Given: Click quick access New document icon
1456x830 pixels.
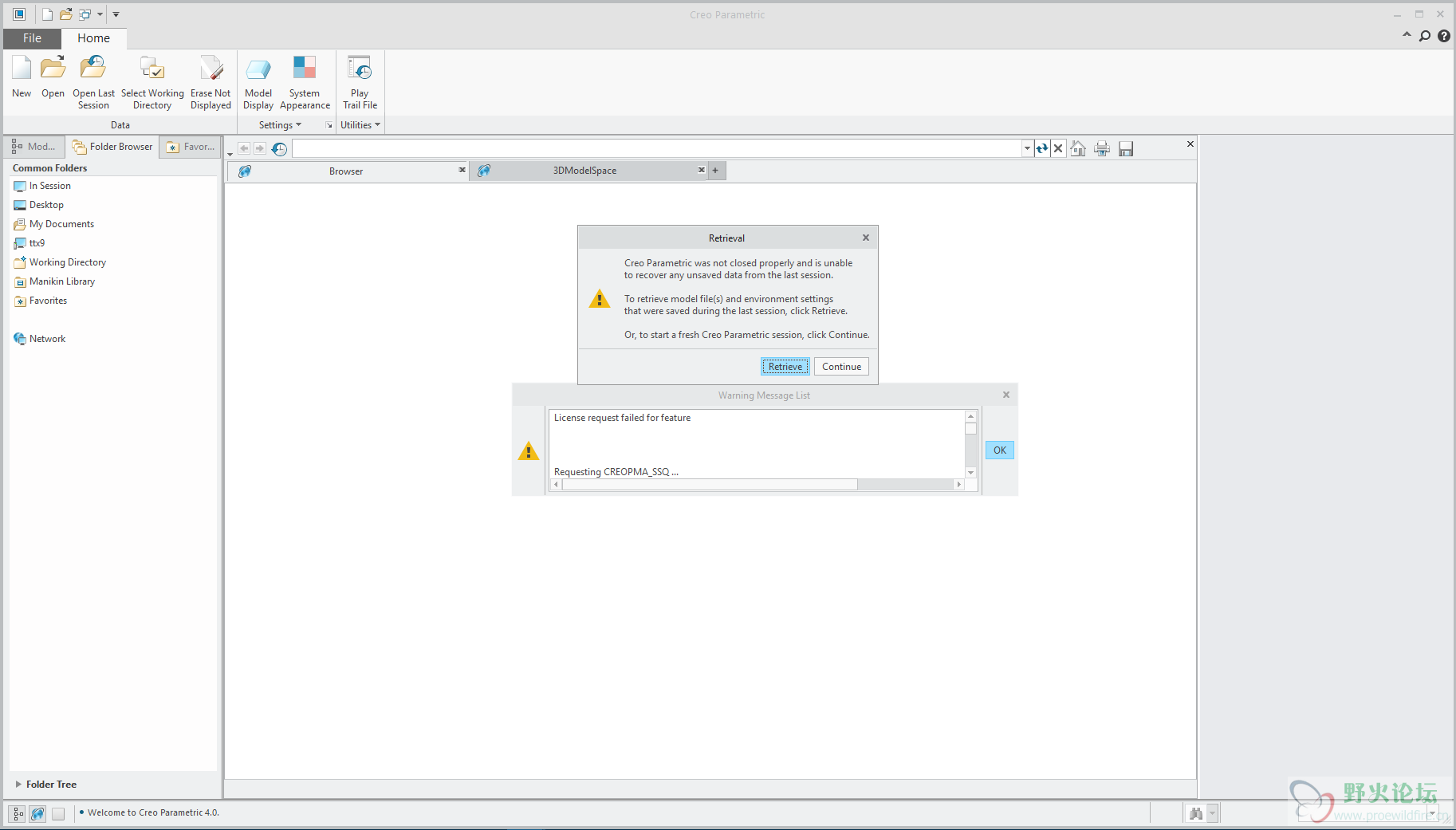Looking at the screenshot, I should (47, 14).
